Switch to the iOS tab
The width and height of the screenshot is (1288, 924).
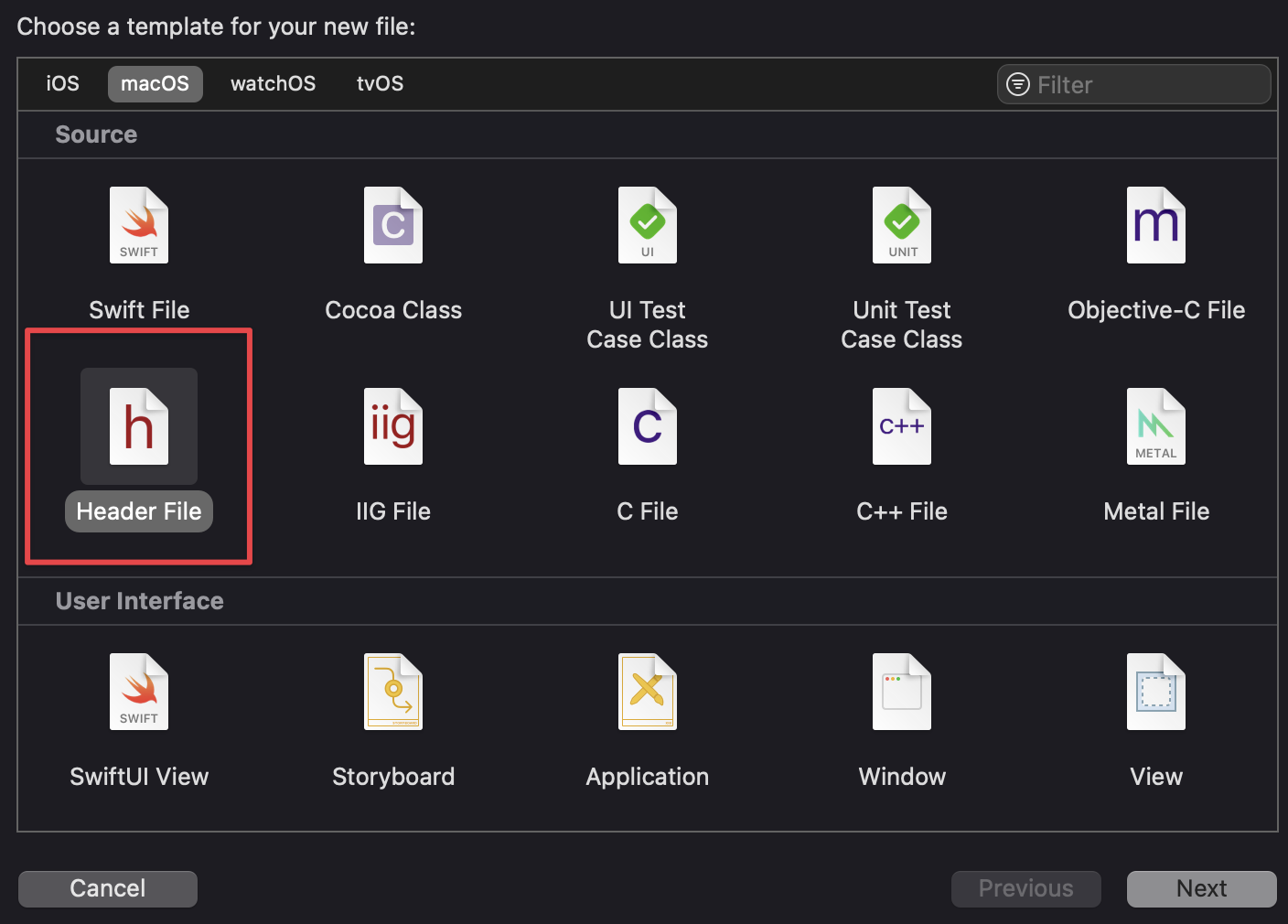[62, 83]
